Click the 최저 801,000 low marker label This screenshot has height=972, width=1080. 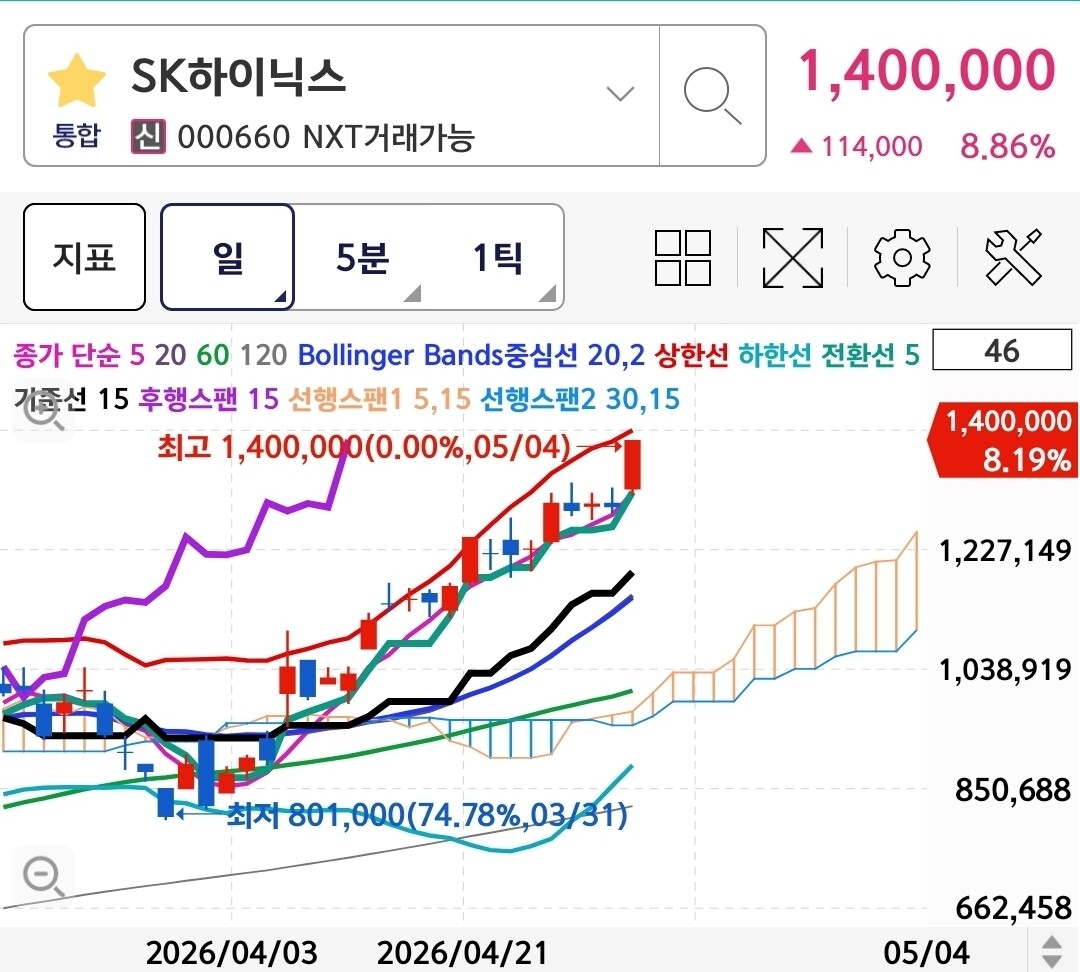(x=427, y=815)
